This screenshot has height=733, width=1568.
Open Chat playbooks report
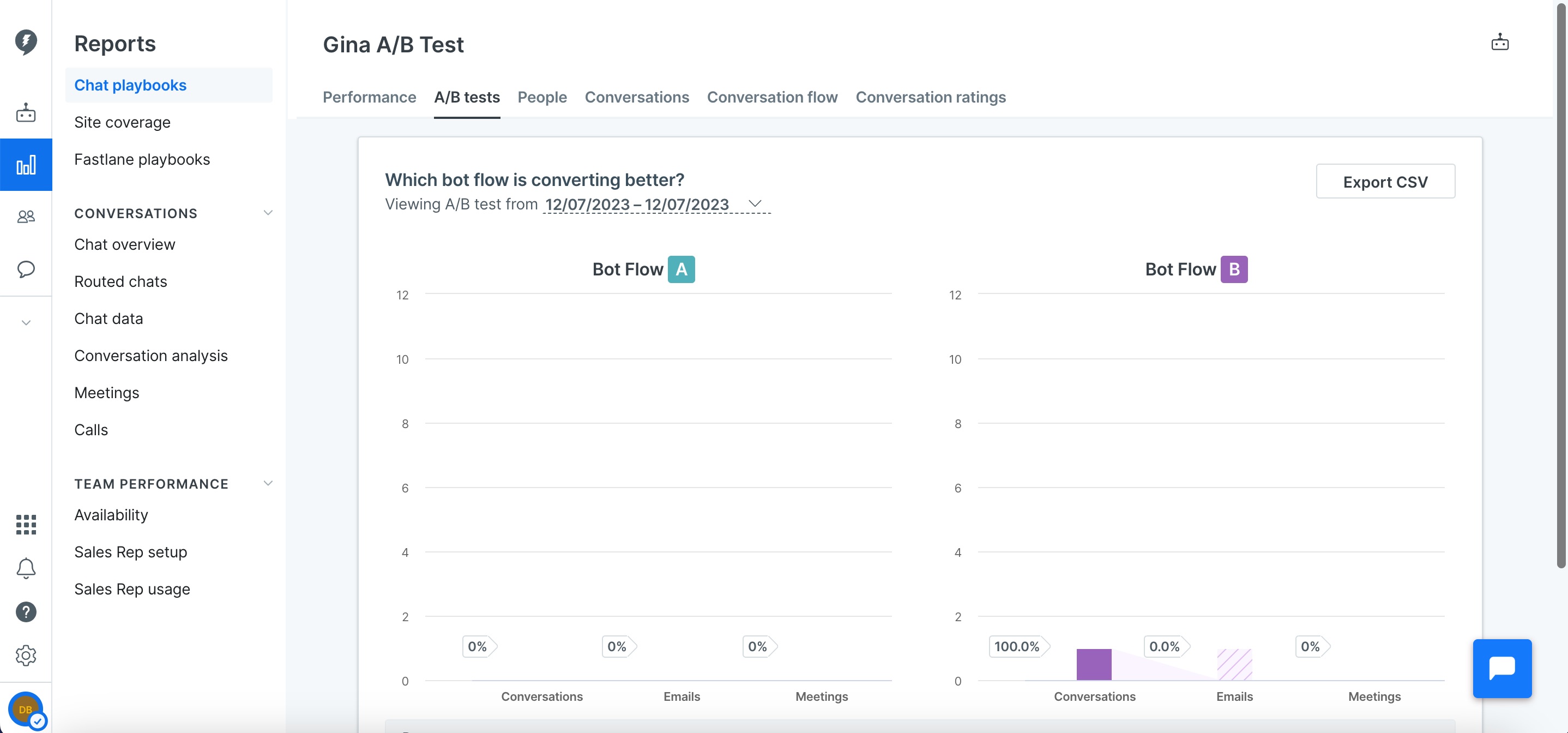pyautogui.click(x=168, y=85)
